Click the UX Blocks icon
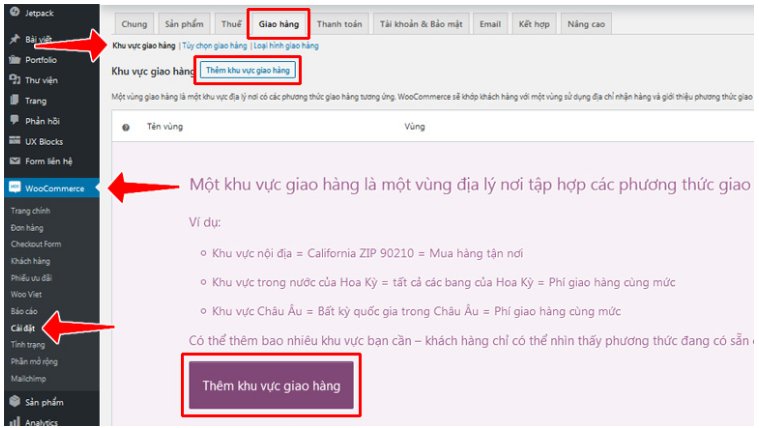Viewport: 759px width, 428px height. (x=13, y=141)
